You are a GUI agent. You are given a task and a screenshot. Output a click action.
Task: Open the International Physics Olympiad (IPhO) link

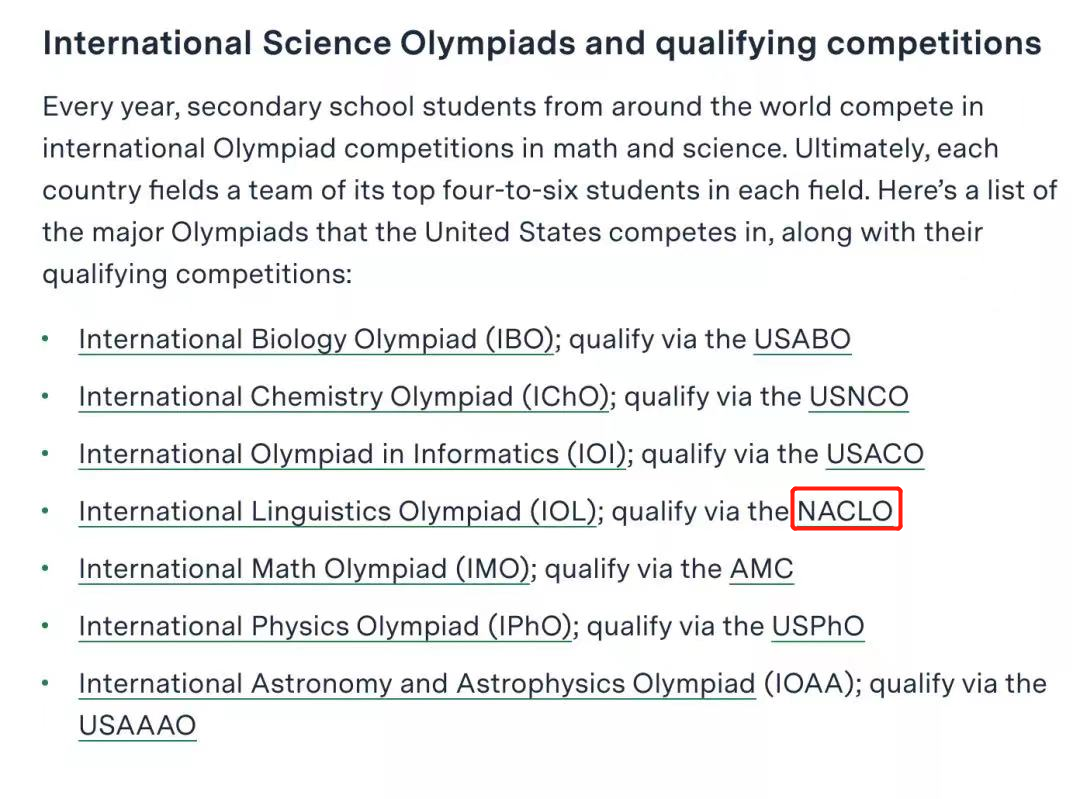click(x=325, y=627)
